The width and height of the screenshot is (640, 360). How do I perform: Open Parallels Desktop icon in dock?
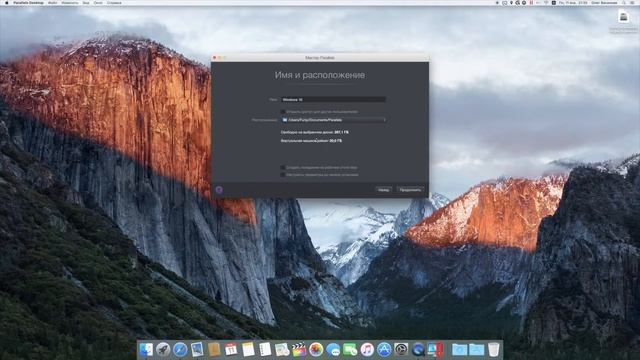[436, 350]
